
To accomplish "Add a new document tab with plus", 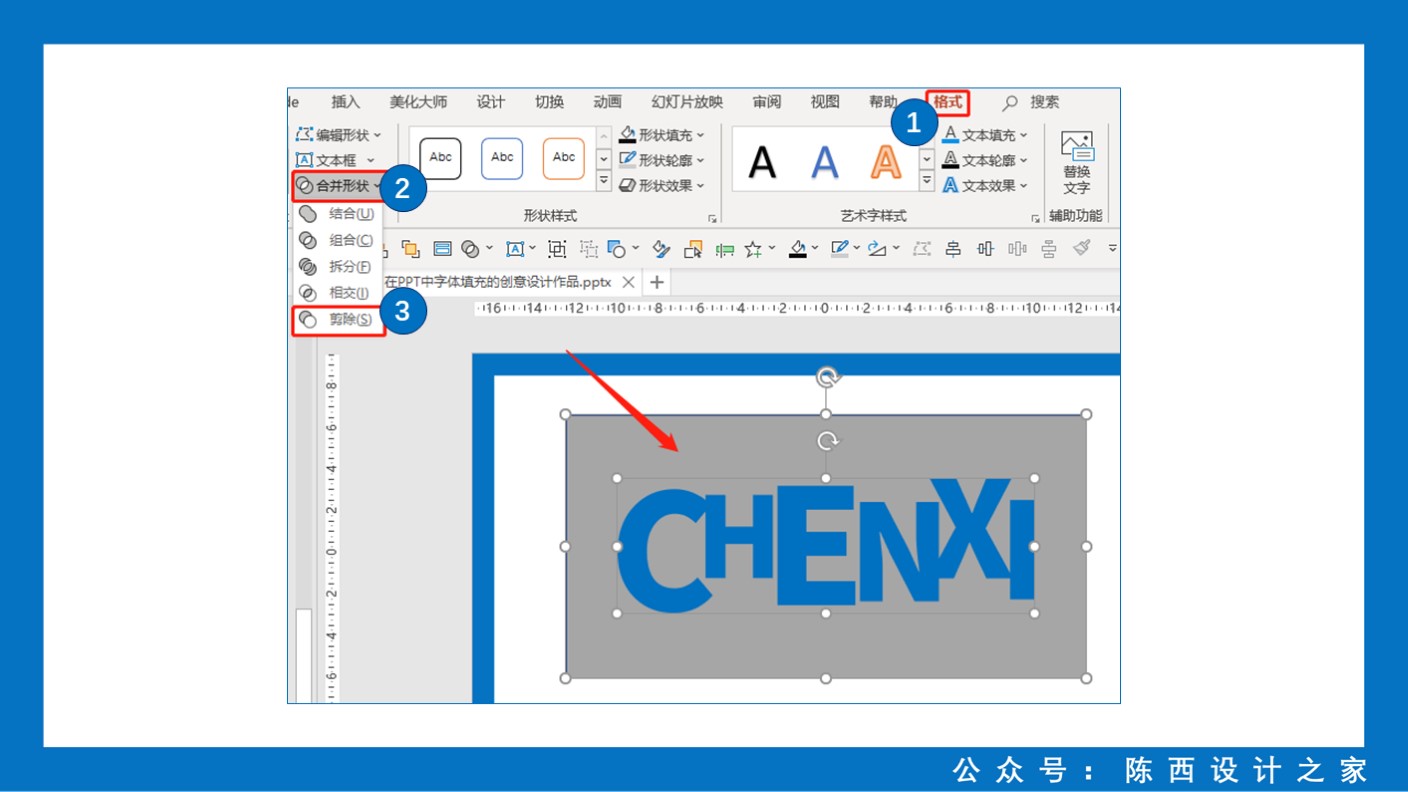I will pyautogui.click(x=656, y=282).
